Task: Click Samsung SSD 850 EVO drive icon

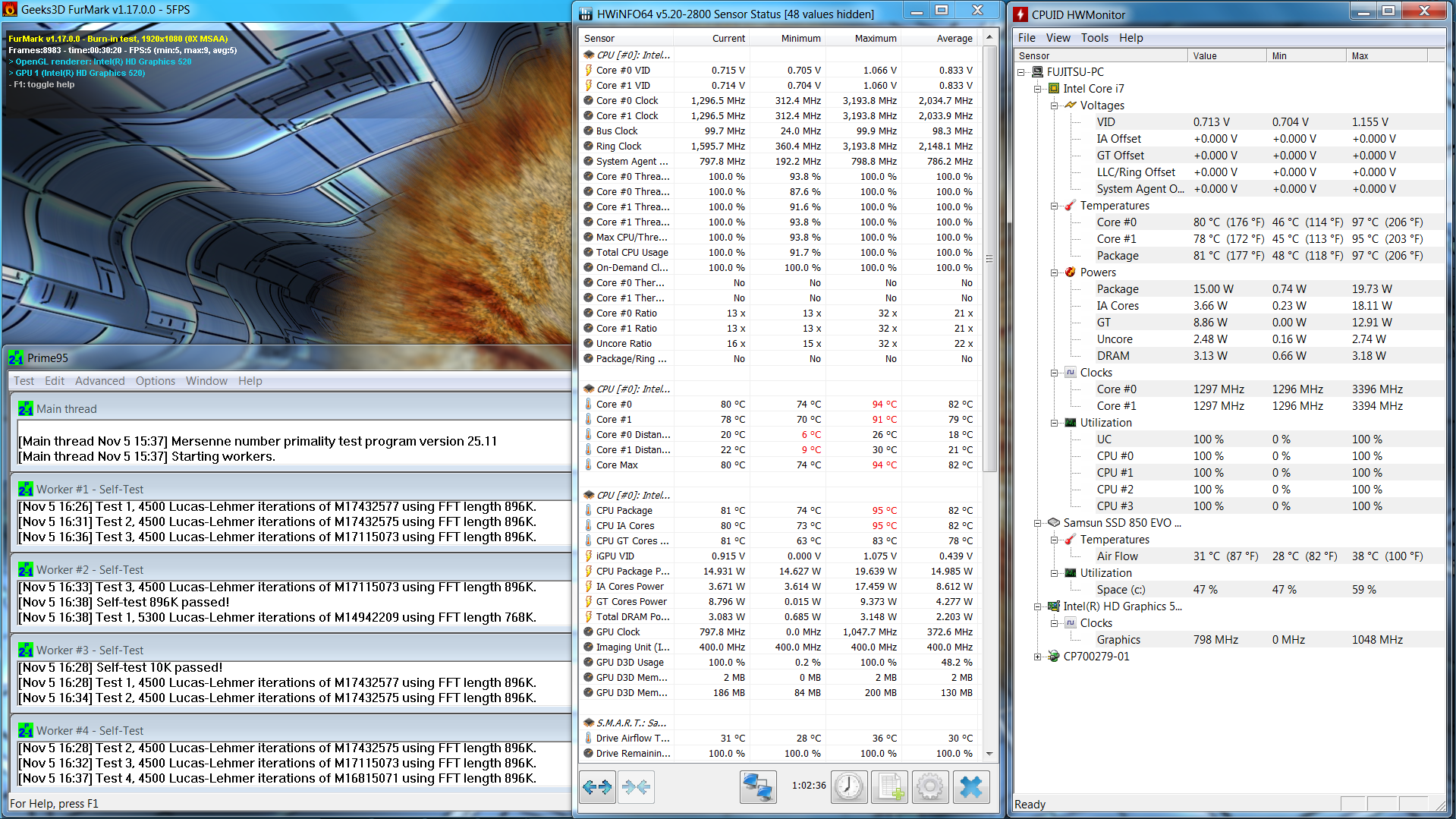Action: tap(1054, 522)
